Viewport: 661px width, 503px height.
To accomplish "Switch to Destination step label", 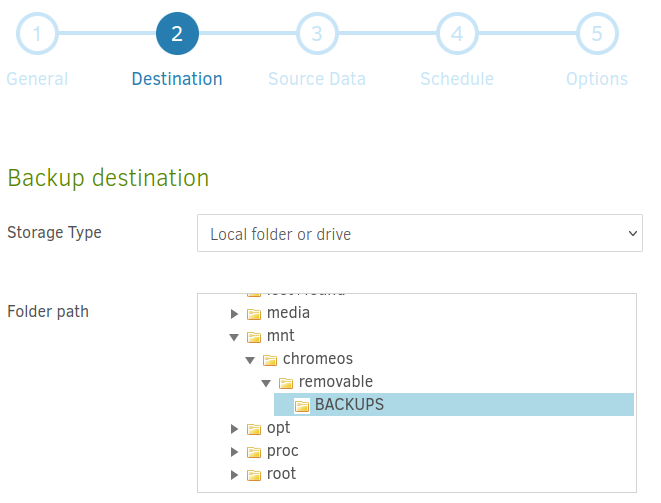I will click(177, 79).
